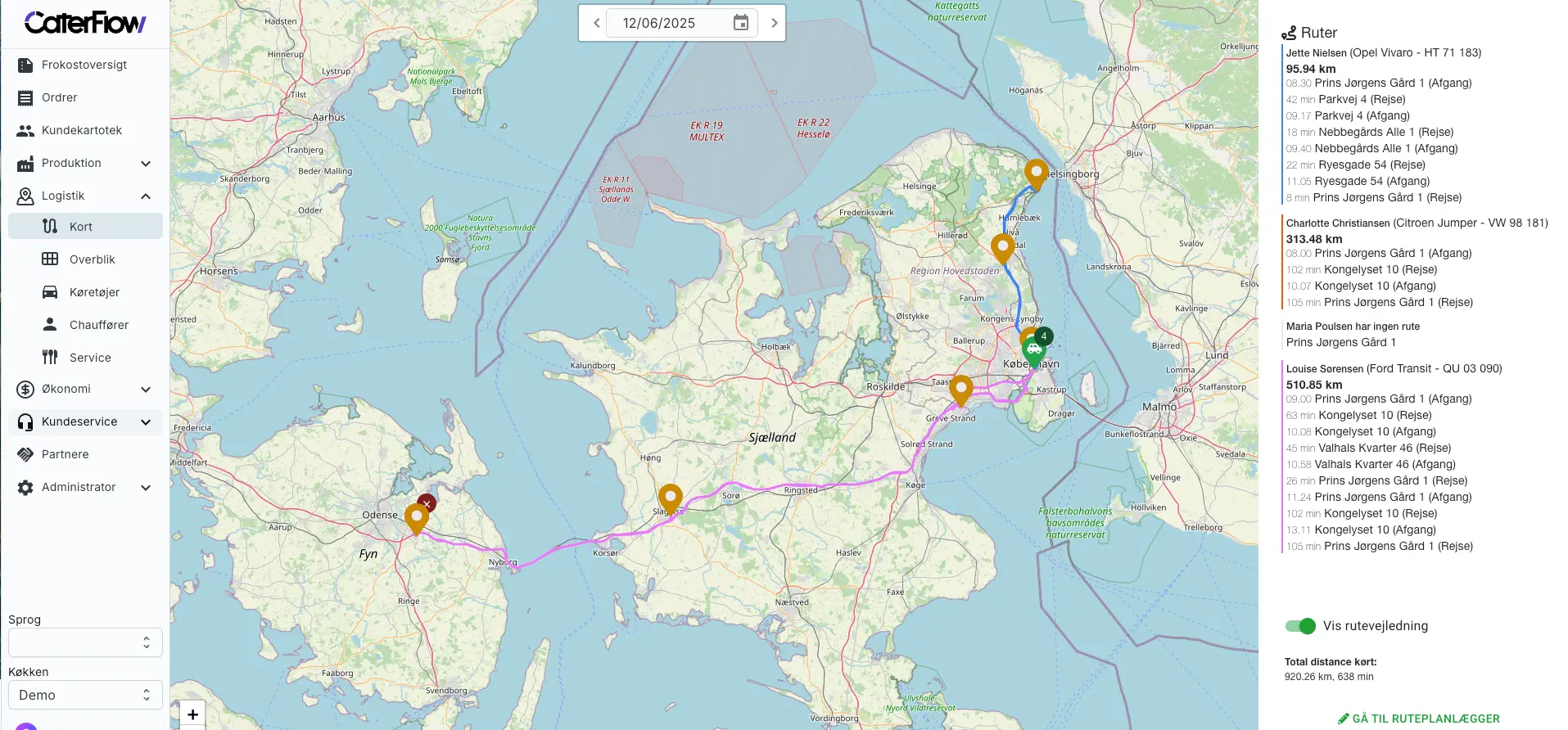Click the 95.94 km distance value
This screenshot has width=1568, height=730.
(1311, 69)
